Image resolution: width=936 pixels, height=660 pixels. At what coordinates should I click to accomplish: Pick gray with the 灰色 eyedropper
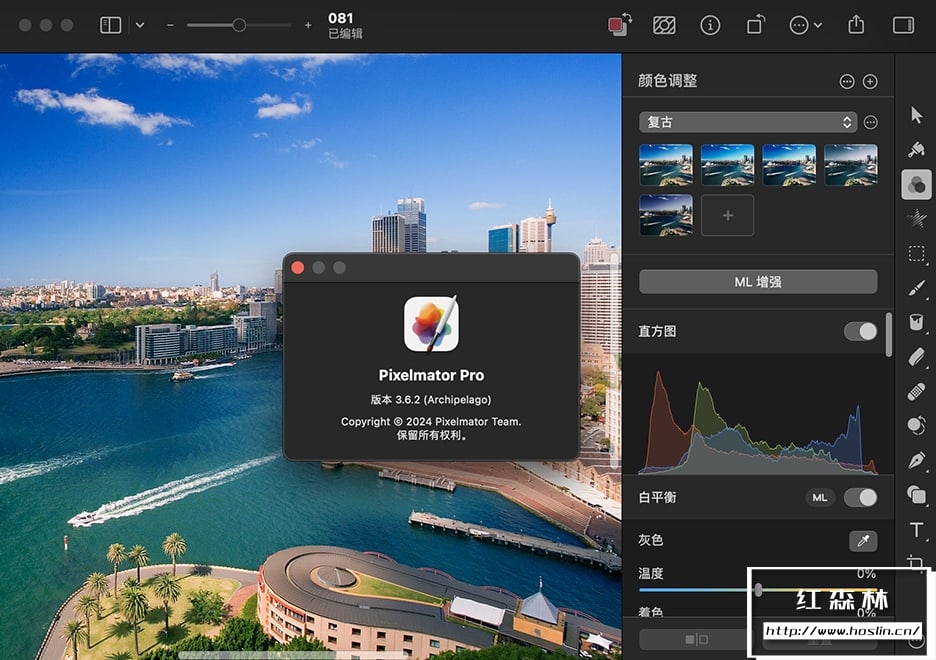coord(863,541)
